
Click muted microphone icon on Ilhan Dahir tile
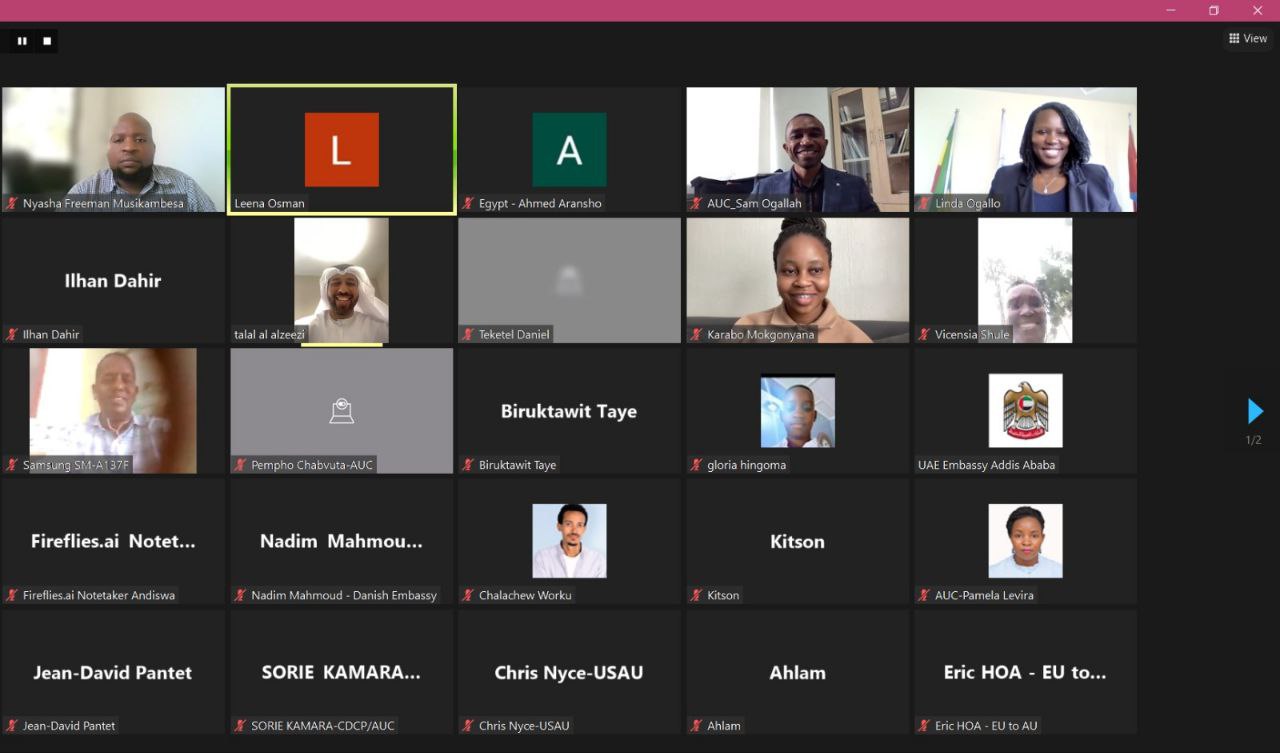click(x=12, y=335)
